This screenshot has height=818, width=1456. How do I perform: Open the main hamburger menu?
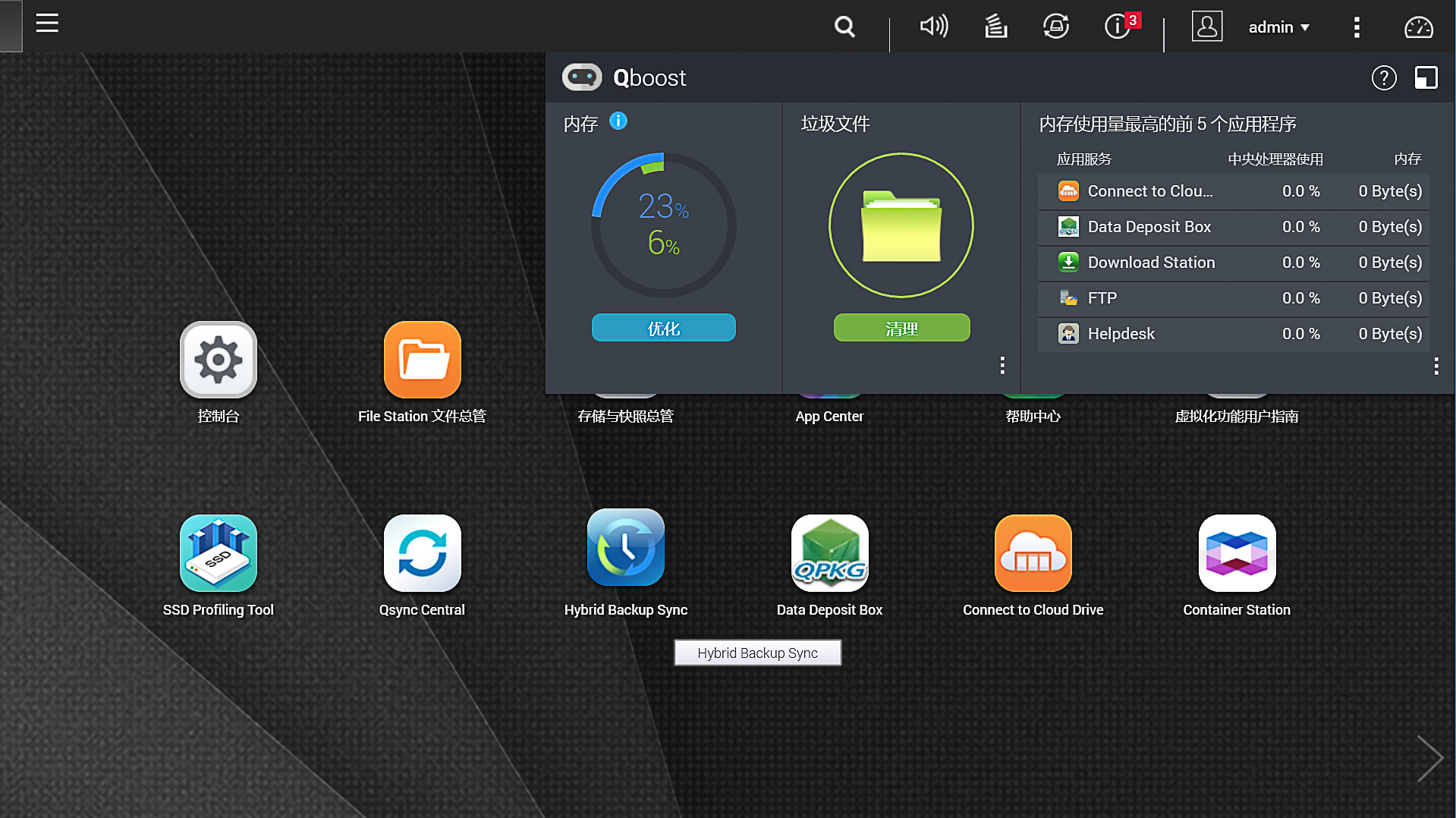point(47,24)
